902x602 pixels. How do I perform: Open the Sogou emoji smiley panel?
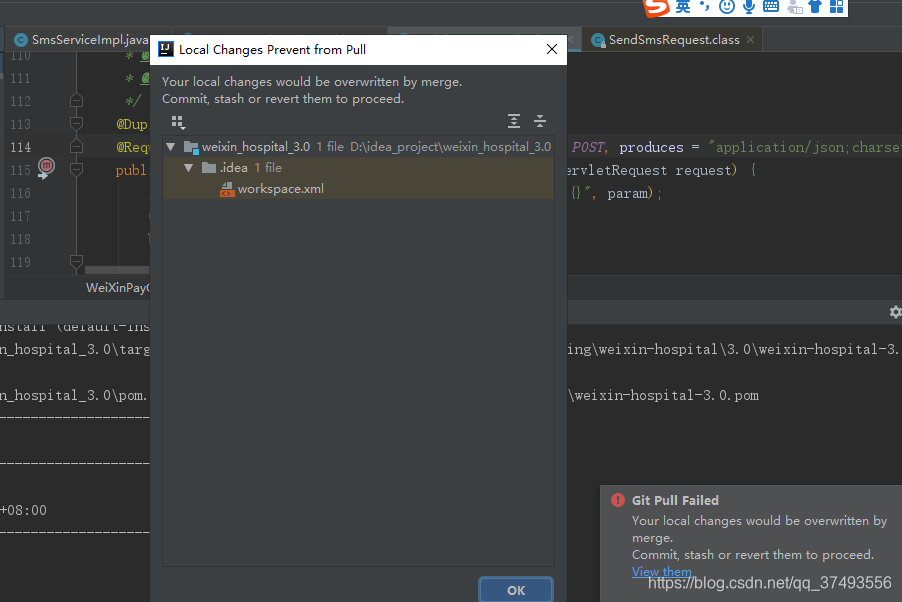point(727,7)
